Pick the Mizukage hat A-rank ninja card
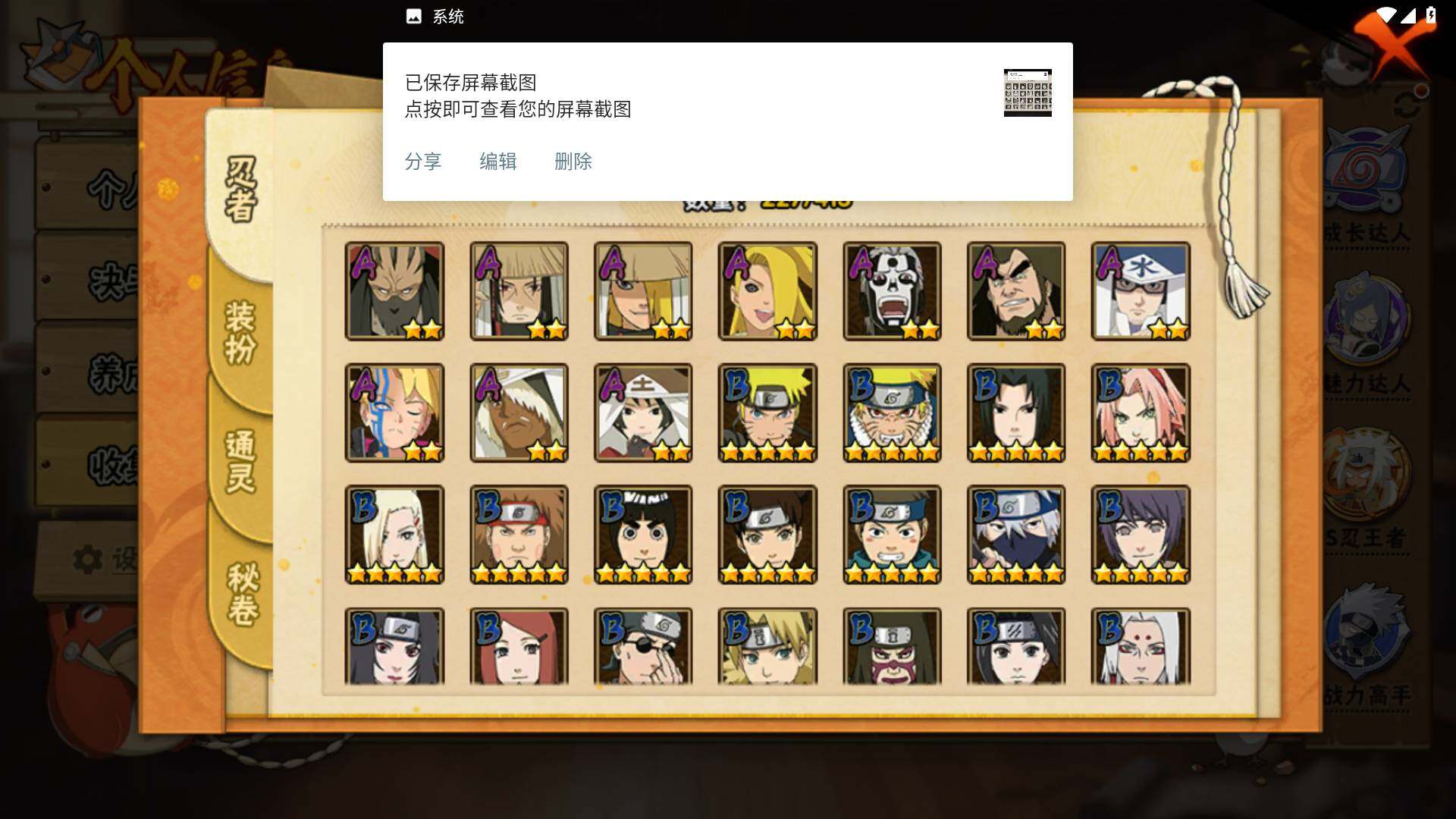1456x819 pixels. click(x=1141, y=291)
